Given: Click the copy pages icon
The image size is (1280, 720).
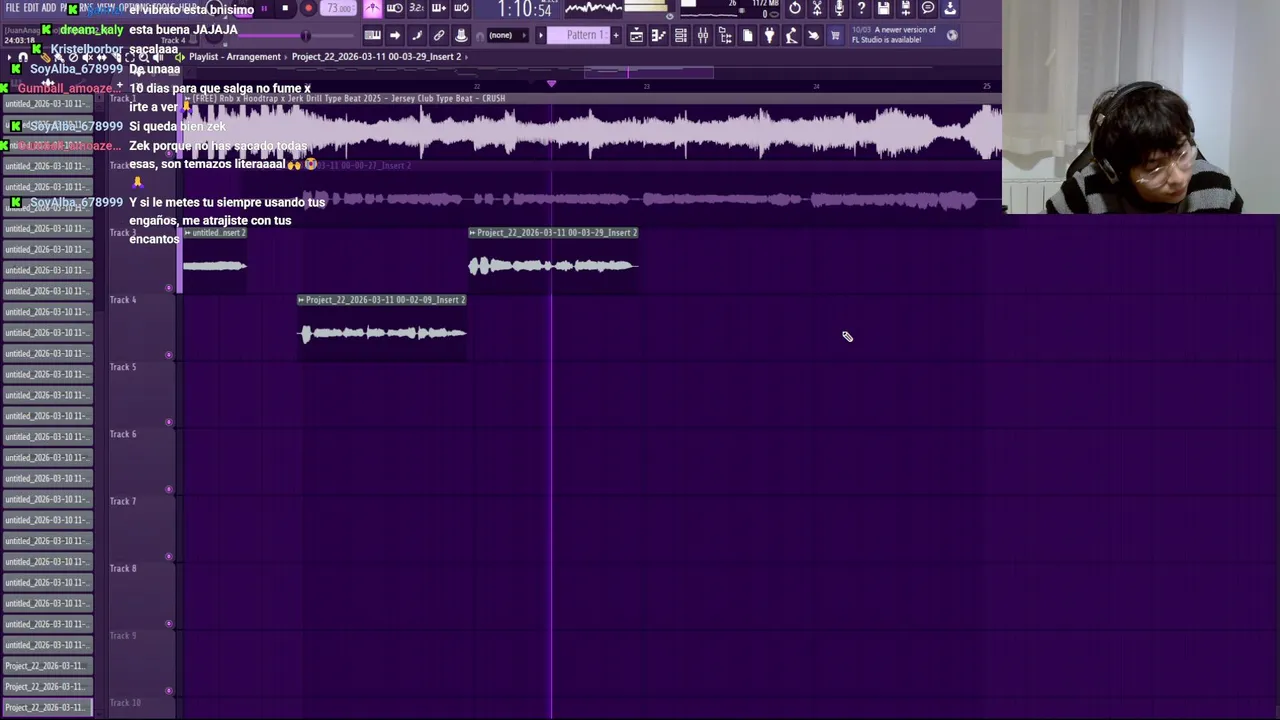Looking at the screenshot, I should click(x=748, y=36).
